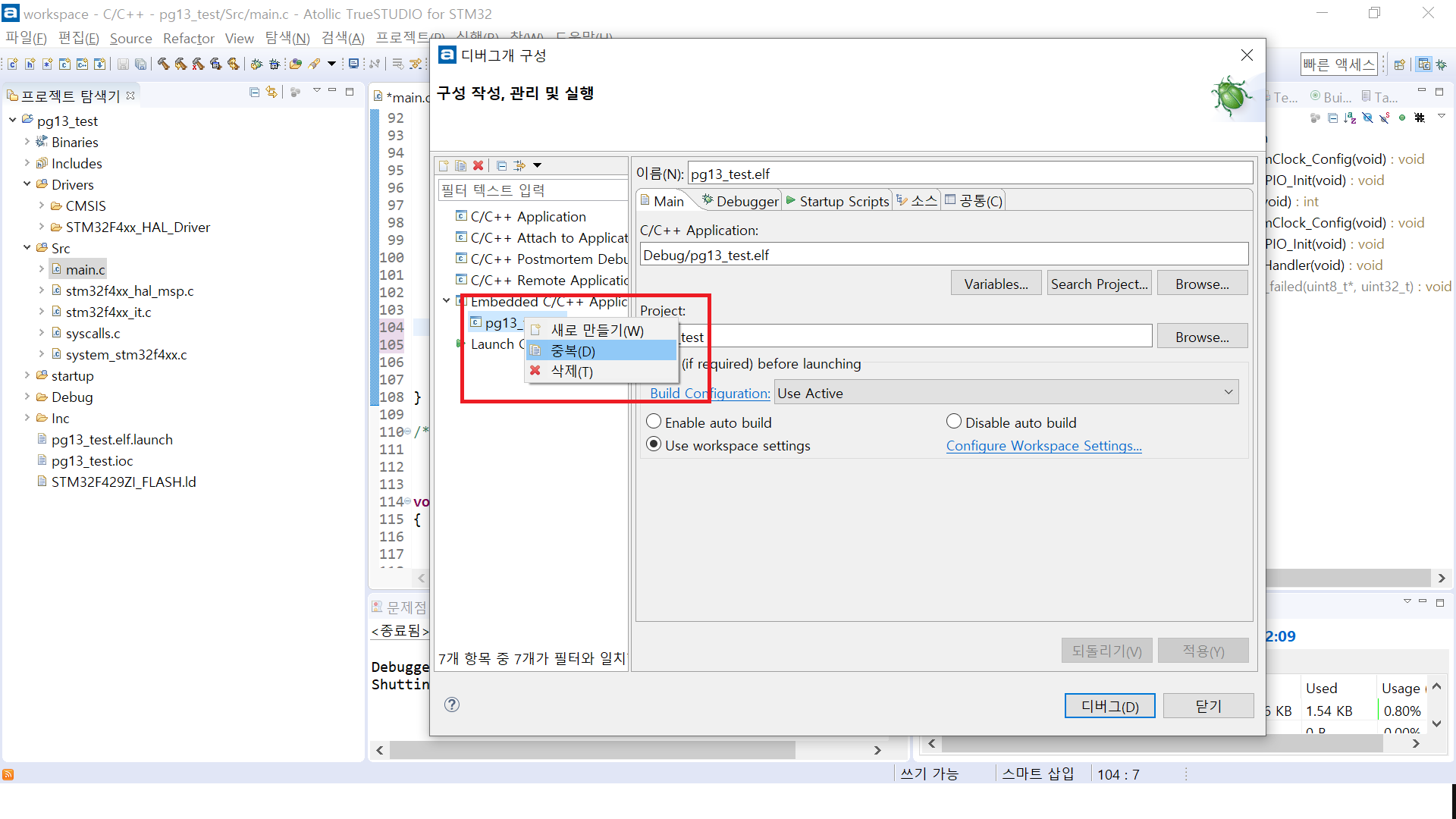Click the red delete configuration icon
1456x819 pixels.
[x=478, y=165]
